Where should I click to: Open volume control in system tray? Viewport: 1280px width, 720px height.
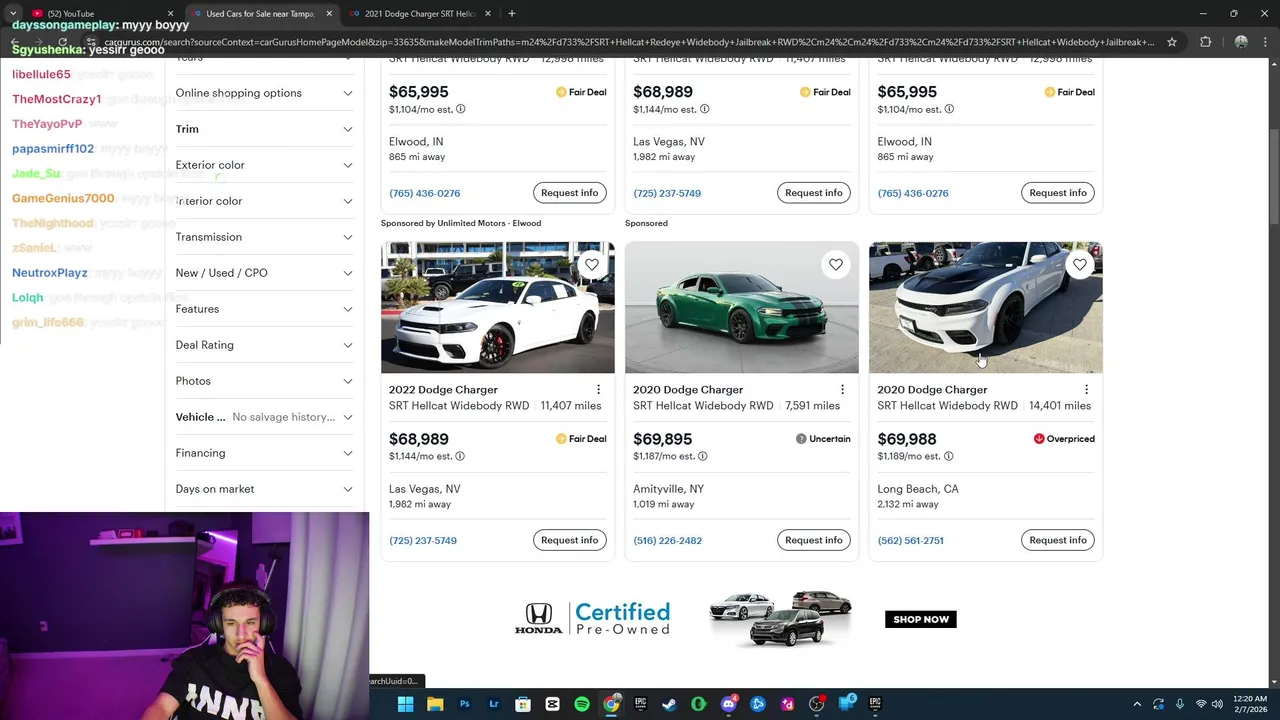(1217, 704)
